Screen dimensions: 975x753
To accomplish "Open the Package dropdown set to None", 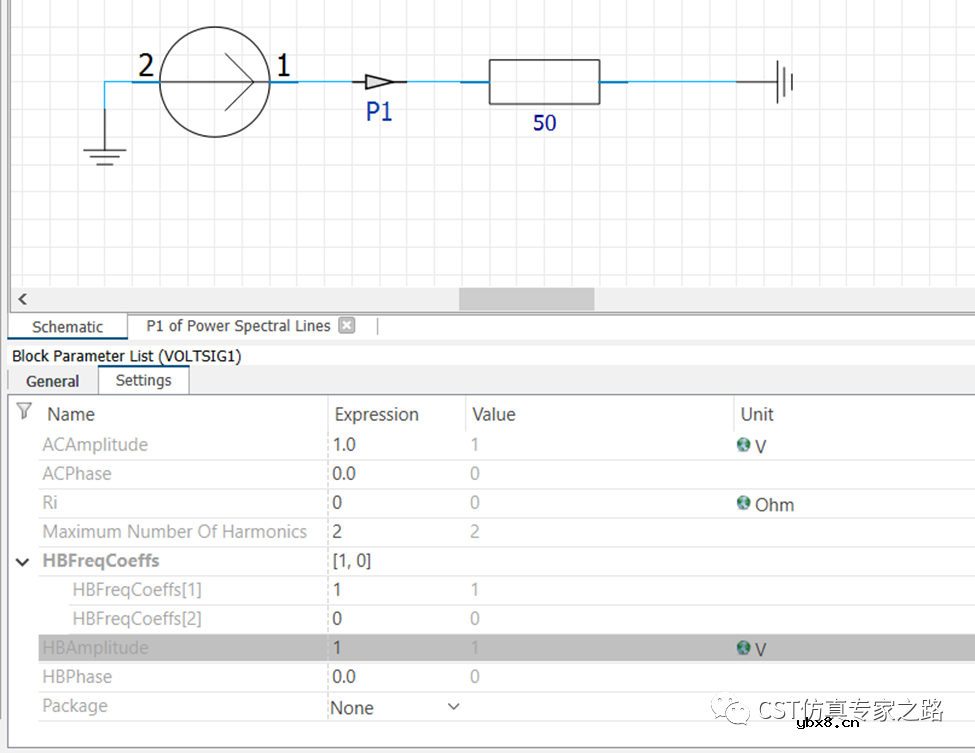I will (453, 707).
